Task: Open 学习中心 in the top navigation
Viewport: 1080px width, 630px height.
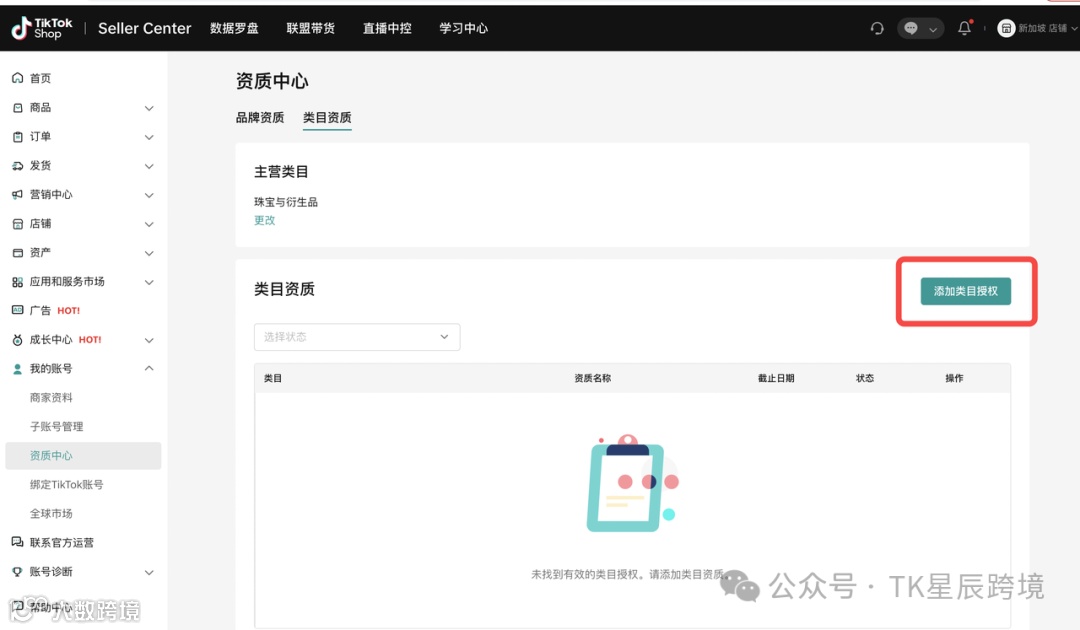Action: pos(464,28)
